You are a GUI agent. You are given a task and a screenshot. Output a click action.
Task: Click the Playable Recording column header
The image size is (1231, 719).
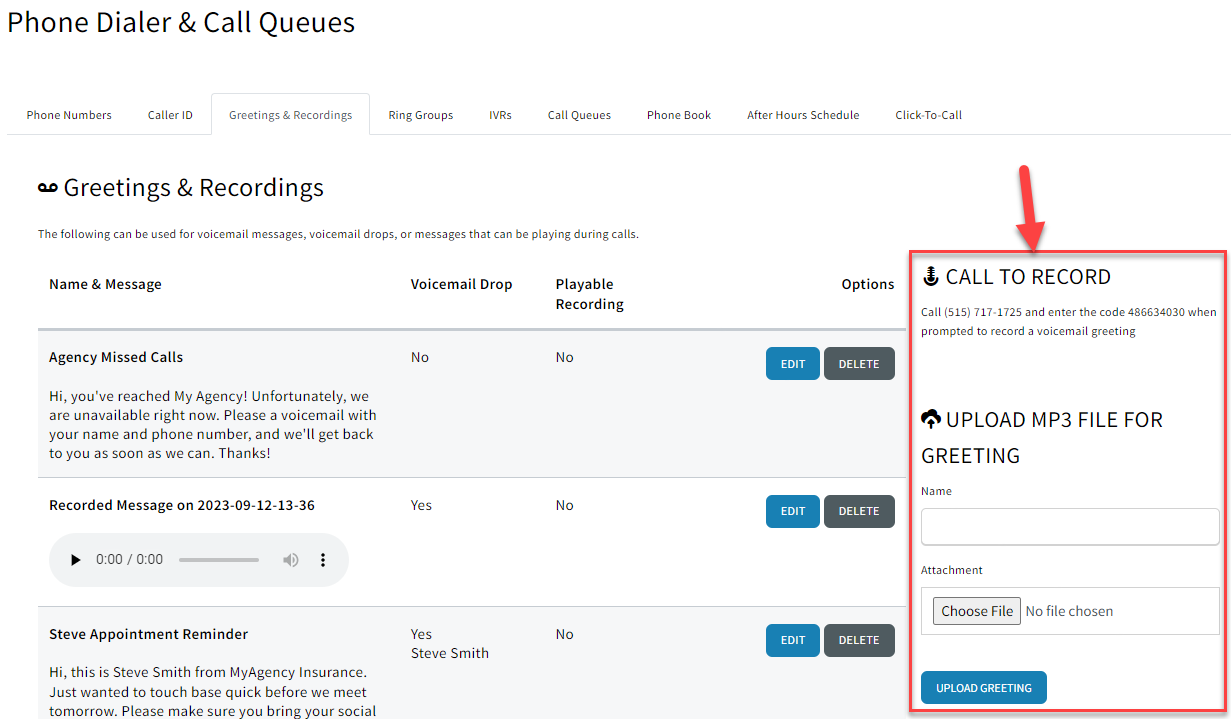[x=590, y=294]
